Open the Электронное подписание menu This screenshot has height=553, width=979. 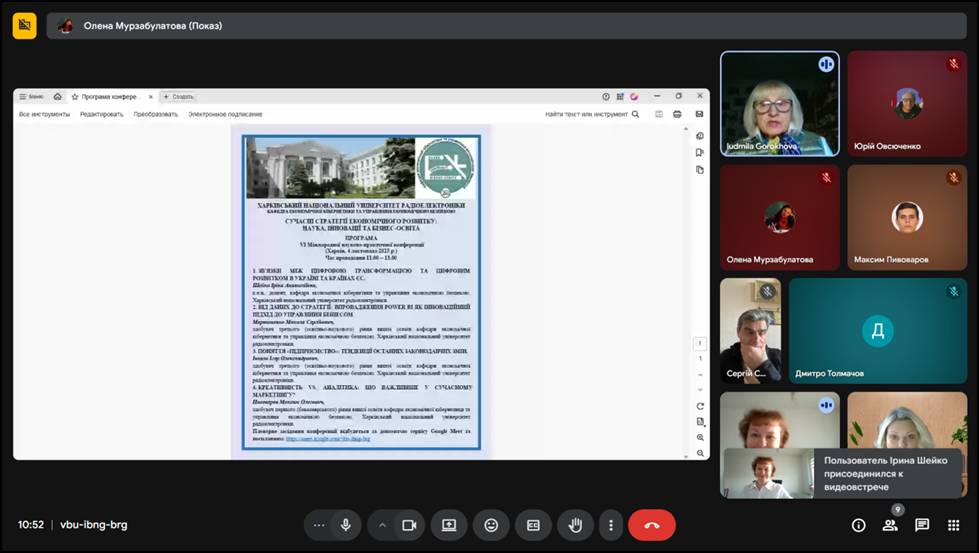click(x=225, y=114)
